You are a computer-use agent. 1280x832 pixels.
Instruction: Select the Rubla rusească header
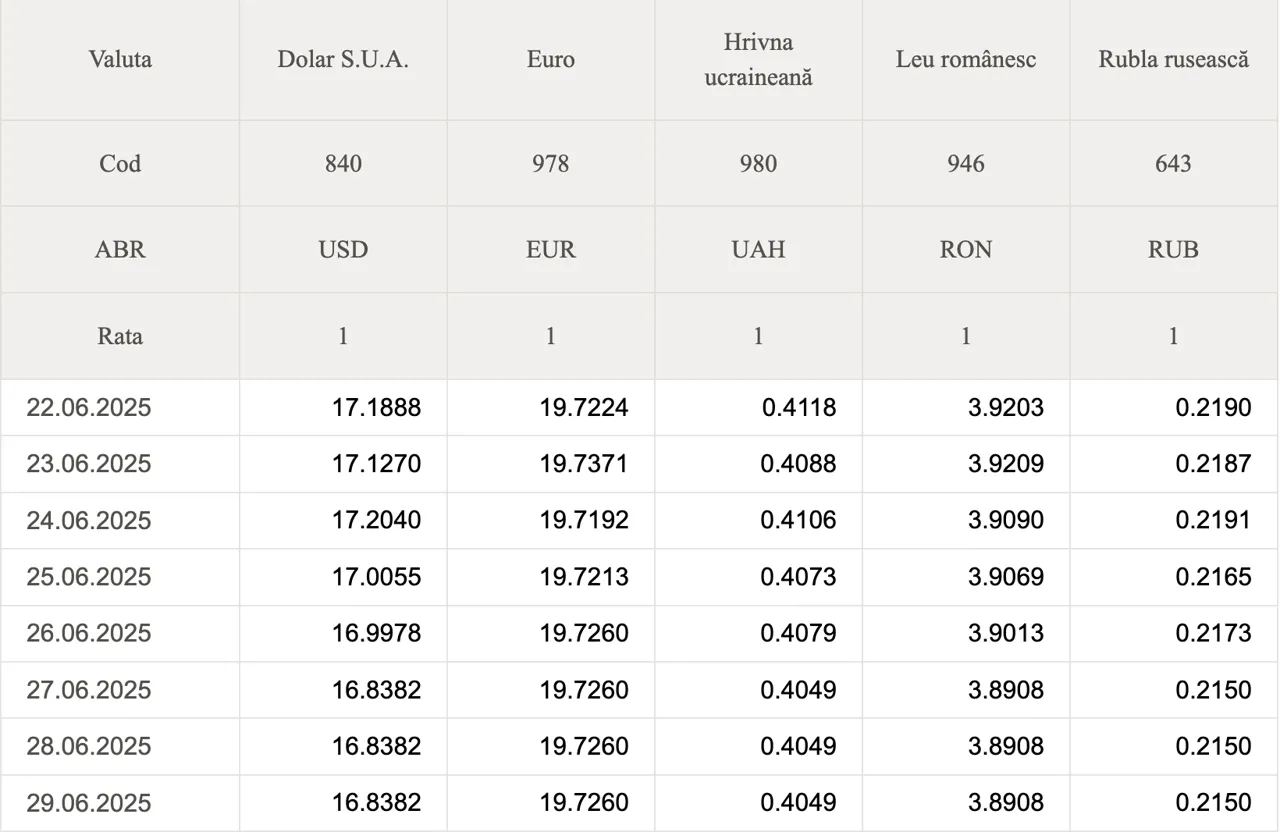[1174, 59]
